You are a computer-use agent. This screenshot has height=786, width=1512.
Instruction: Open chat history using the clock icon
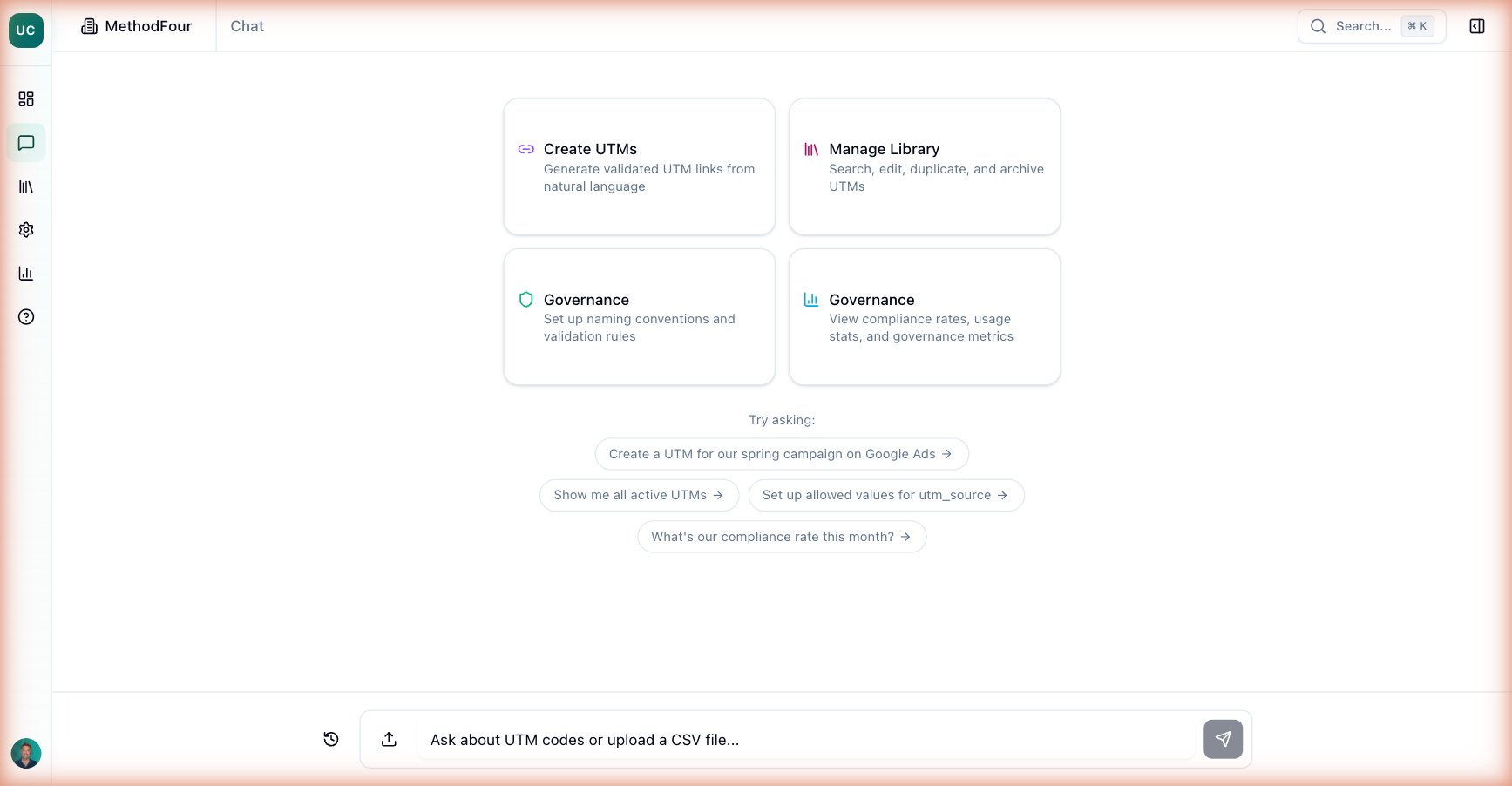(330, 739)
